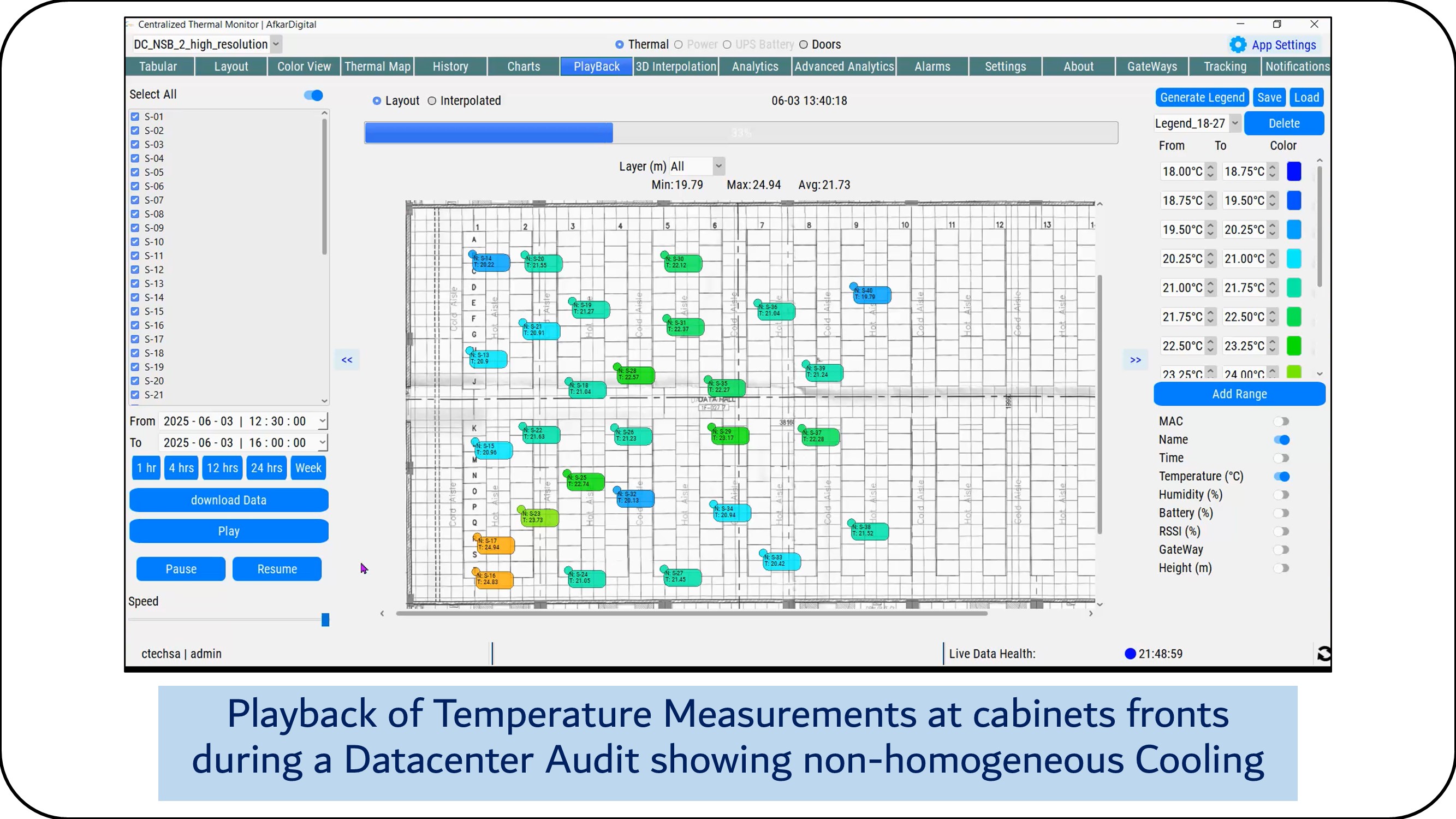The height and width of the screenshot is (819, 1456).
Task: Toggle the Select All switch
Action: (x=314, y=95)
